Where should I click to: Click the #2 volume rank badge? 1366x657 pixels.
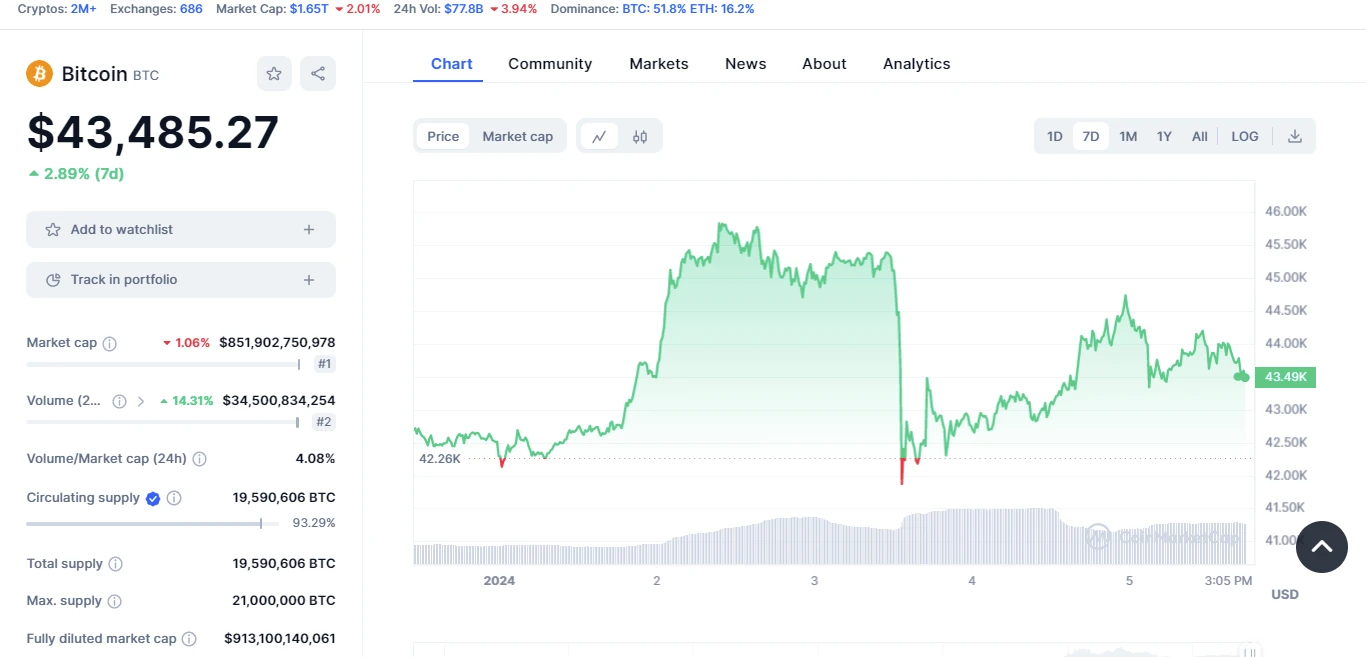coord(324,422)
